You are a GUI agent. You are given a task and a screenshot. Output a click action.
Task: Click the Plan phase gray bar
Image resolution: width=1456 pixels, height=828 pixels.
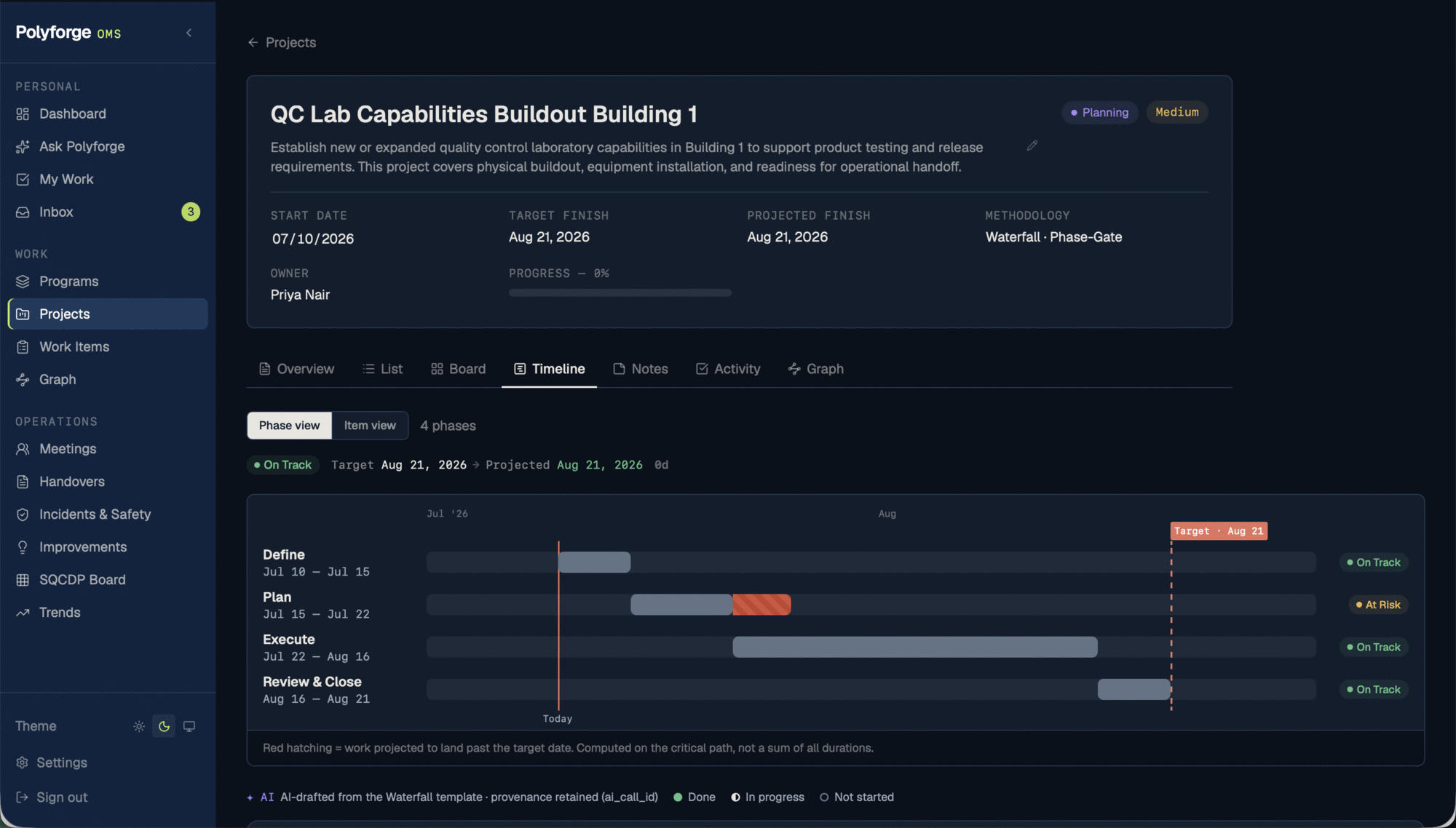point(681,605)
